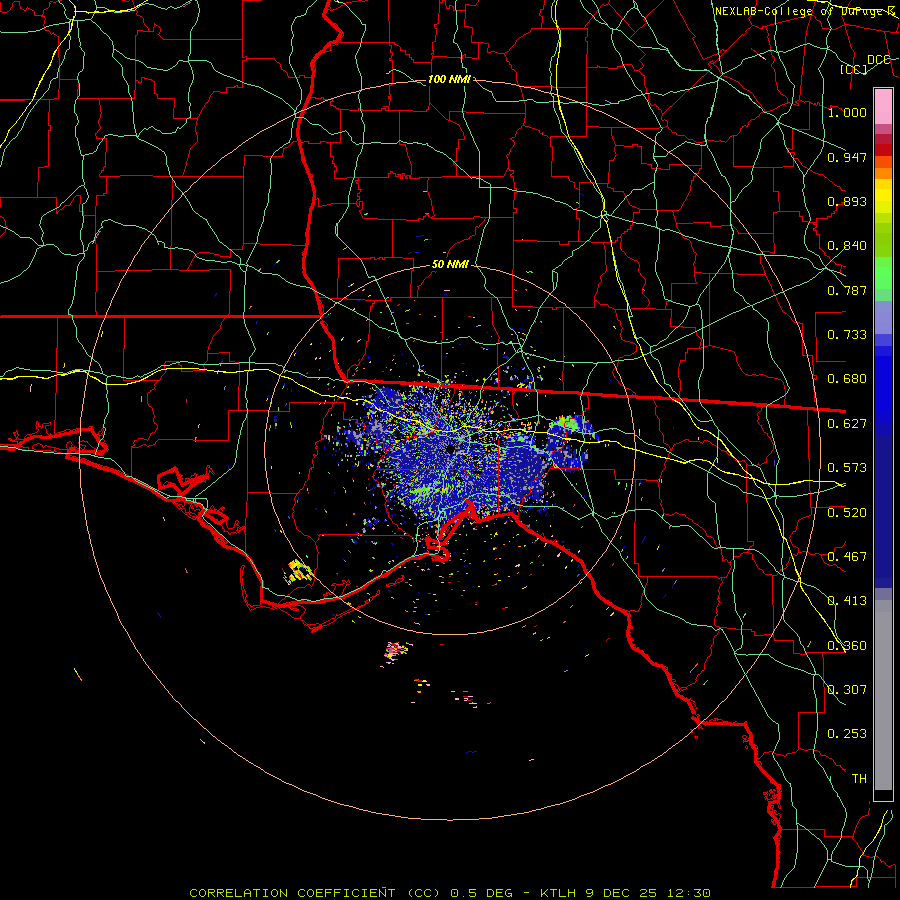900x900 pixels.
Task: Select the 0.520 scale value
Action: [847, 513]
